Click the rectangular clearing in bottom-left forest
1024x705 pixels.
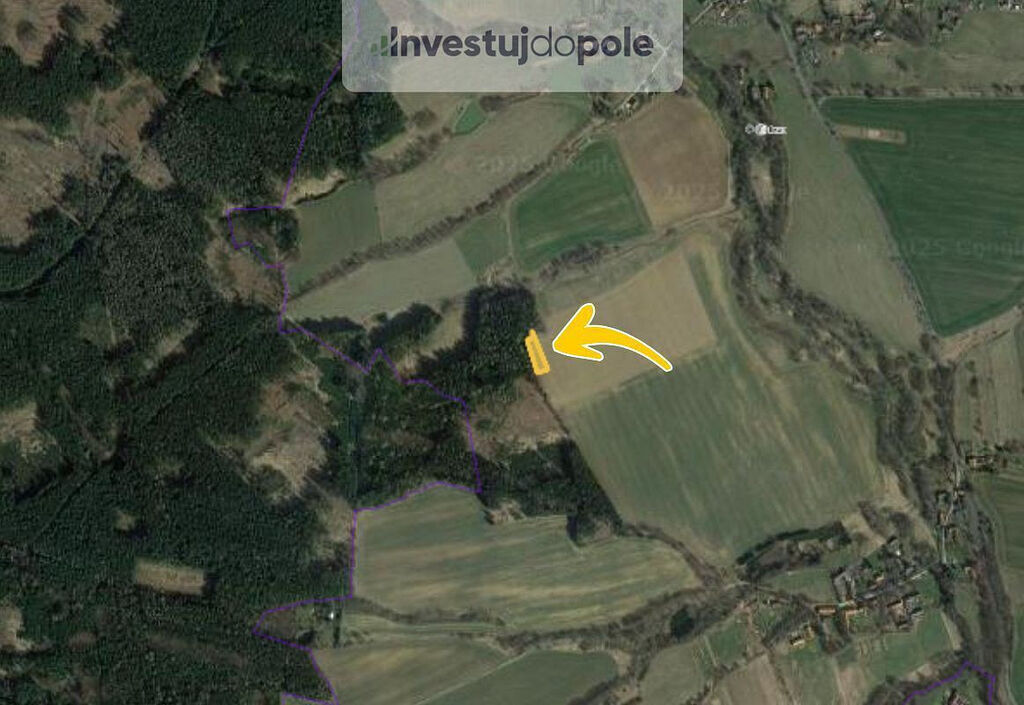[170, 578]
